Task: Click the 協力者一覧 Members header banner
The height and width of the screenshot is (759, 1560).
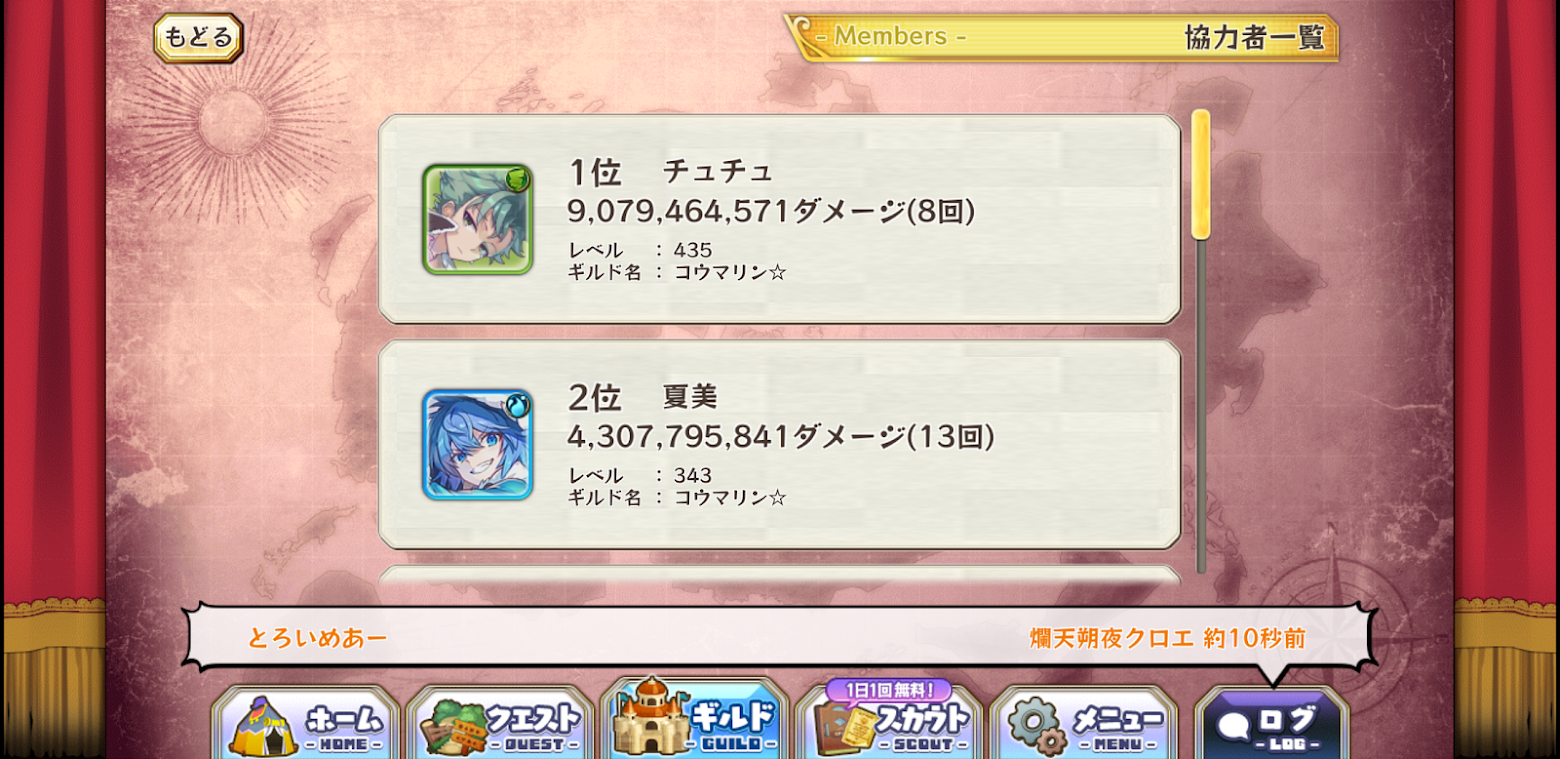Action: coord(1062,37)
